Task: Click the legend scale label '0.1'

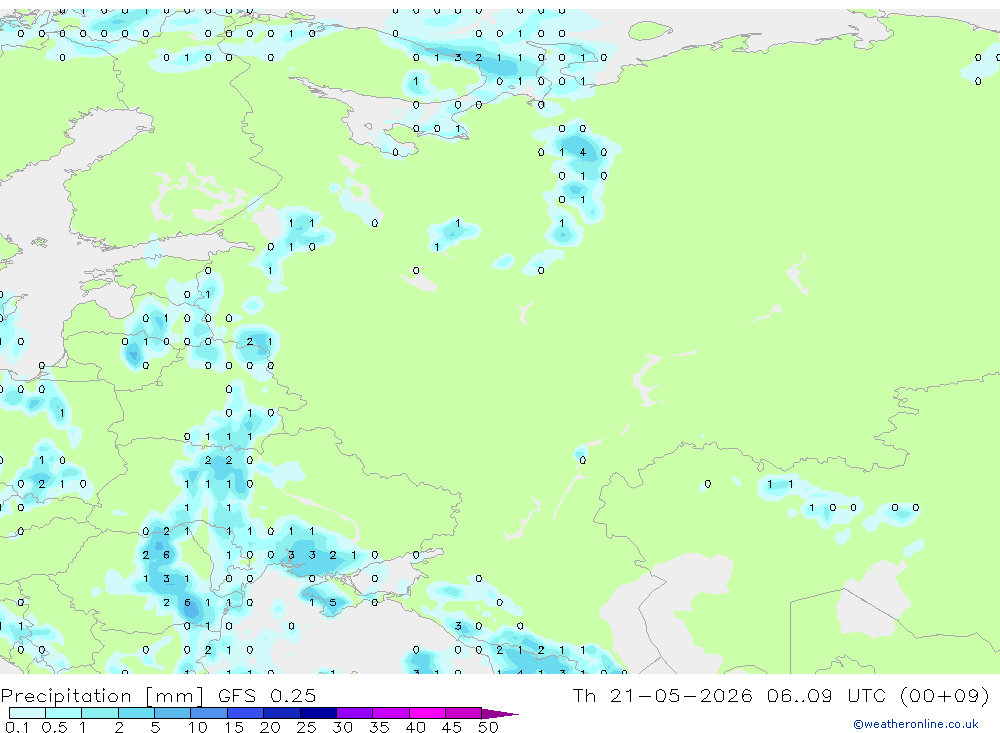Action: tap(17, 727)
